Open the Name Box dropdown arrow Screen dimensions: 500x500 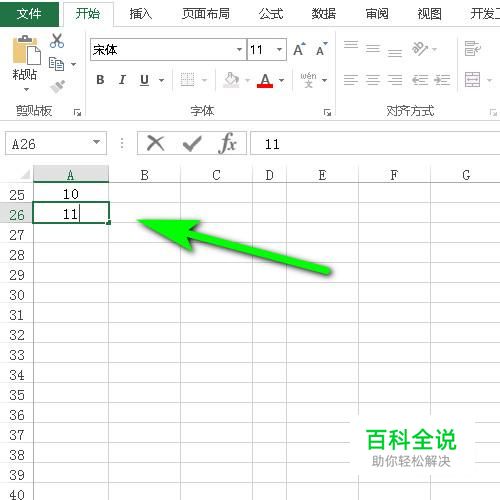pos(96,142)
